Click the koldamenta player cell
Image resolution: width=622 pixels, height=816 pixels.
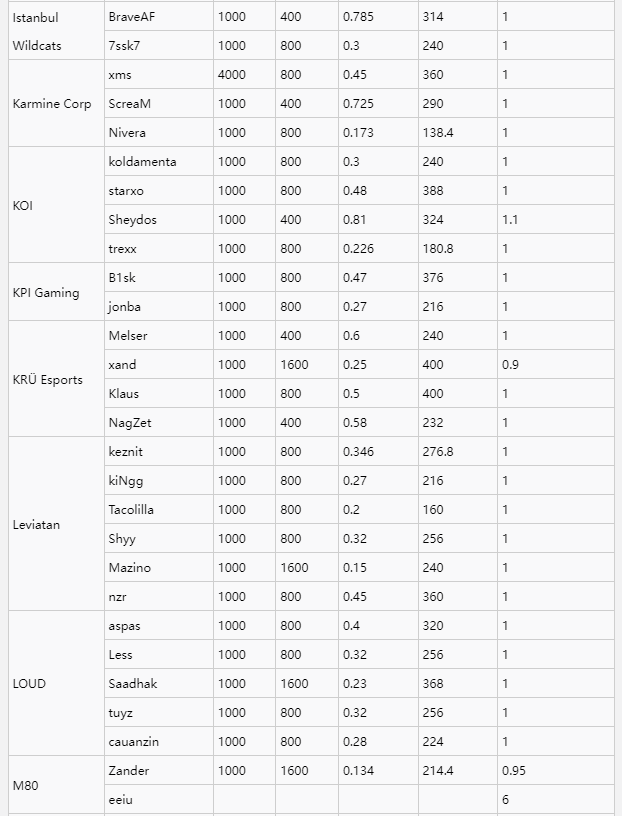point(142,162)
